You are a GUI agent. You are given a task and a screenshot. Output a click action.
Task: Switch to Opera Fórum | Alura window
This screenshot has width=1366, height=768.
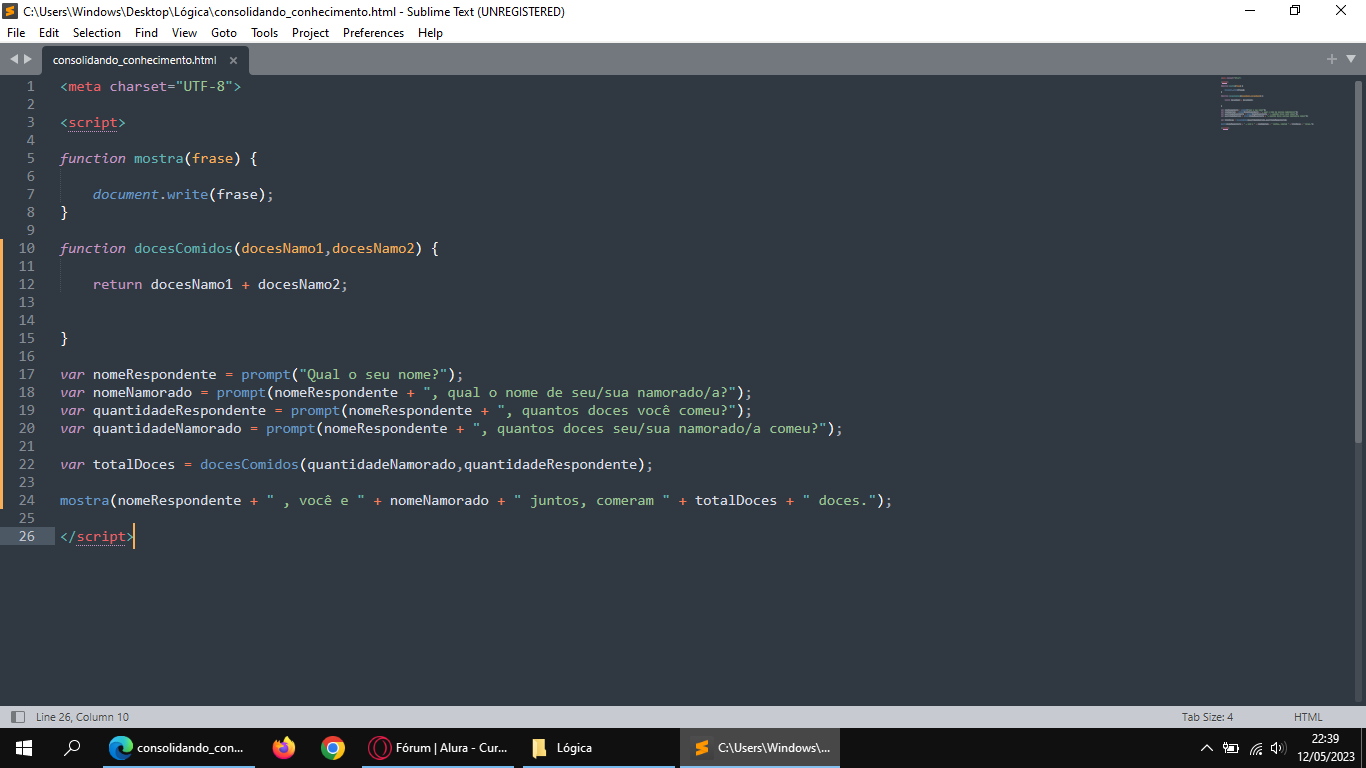(x=438, y=747)
